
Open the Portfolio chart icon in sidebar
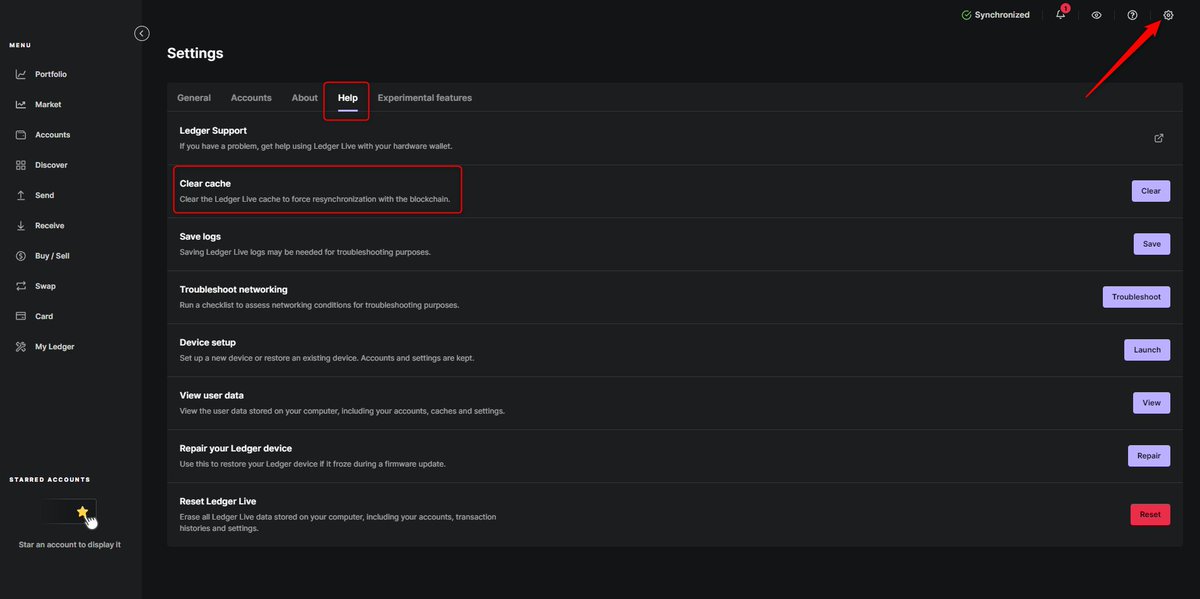(x=21, y=75)
